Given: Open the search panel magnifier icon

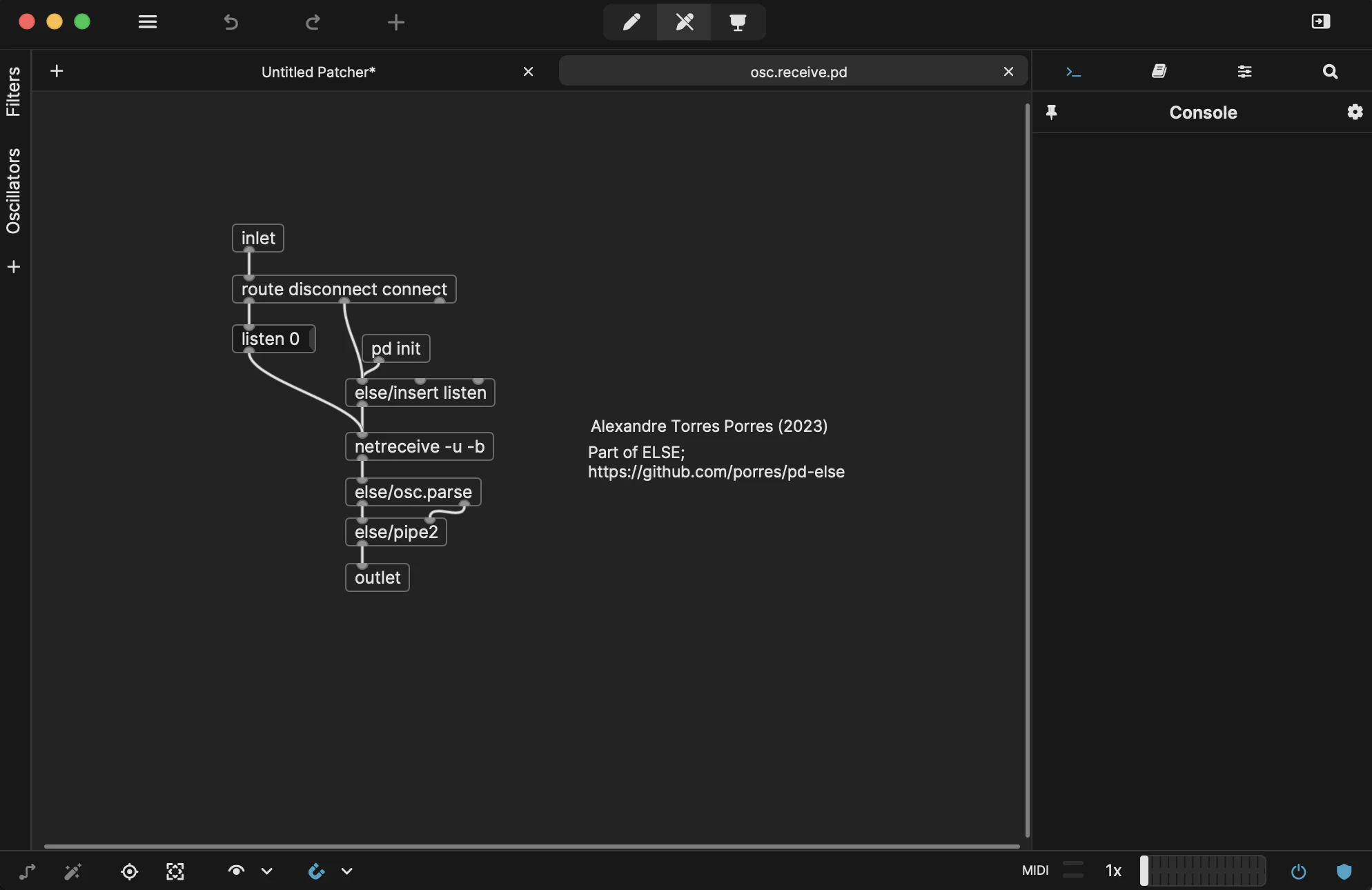Looking at the screenshot, I should click(x=1331, y=72).
